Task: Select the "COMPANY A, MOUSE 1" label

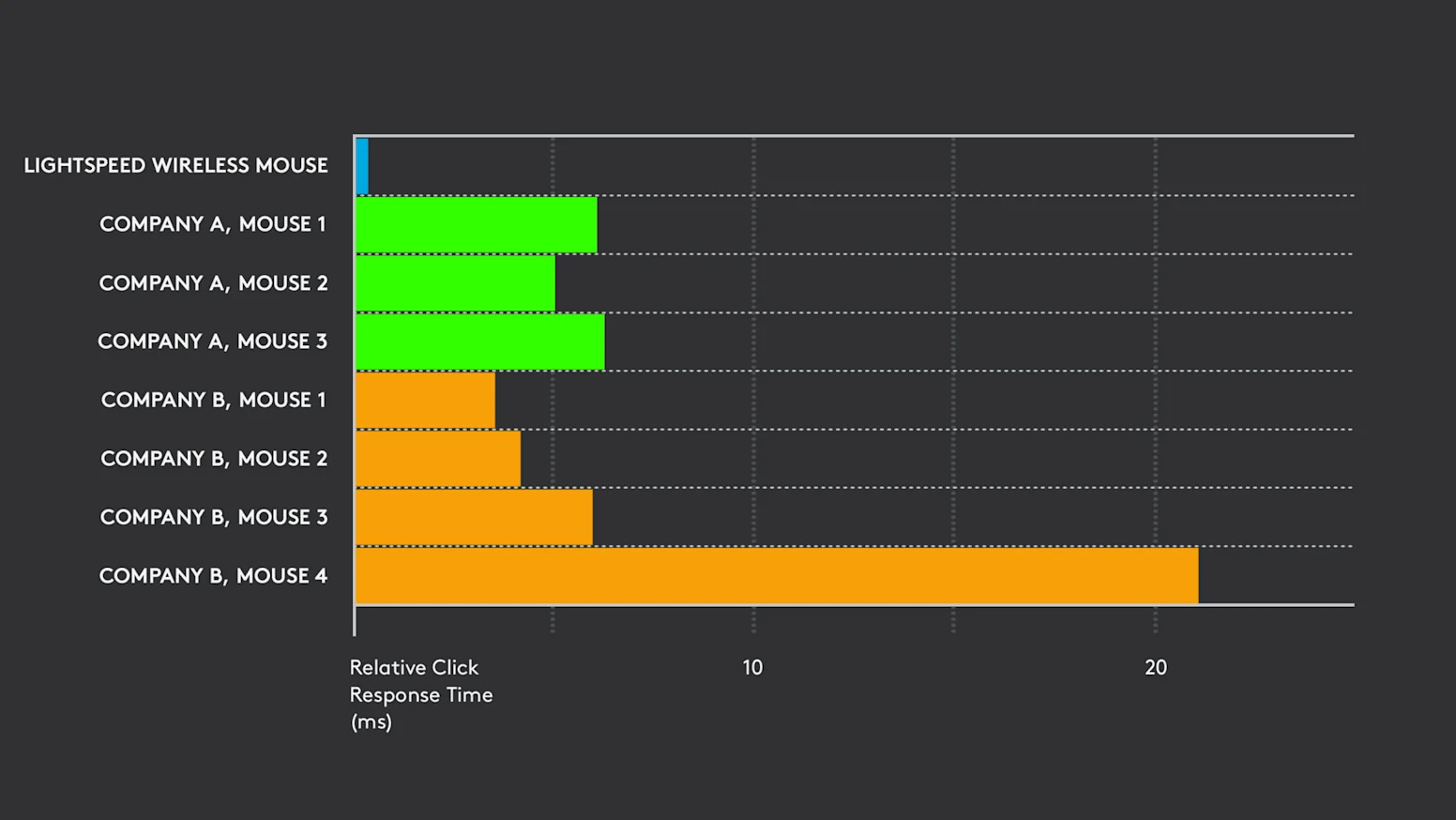Action: tap(213, 224)
